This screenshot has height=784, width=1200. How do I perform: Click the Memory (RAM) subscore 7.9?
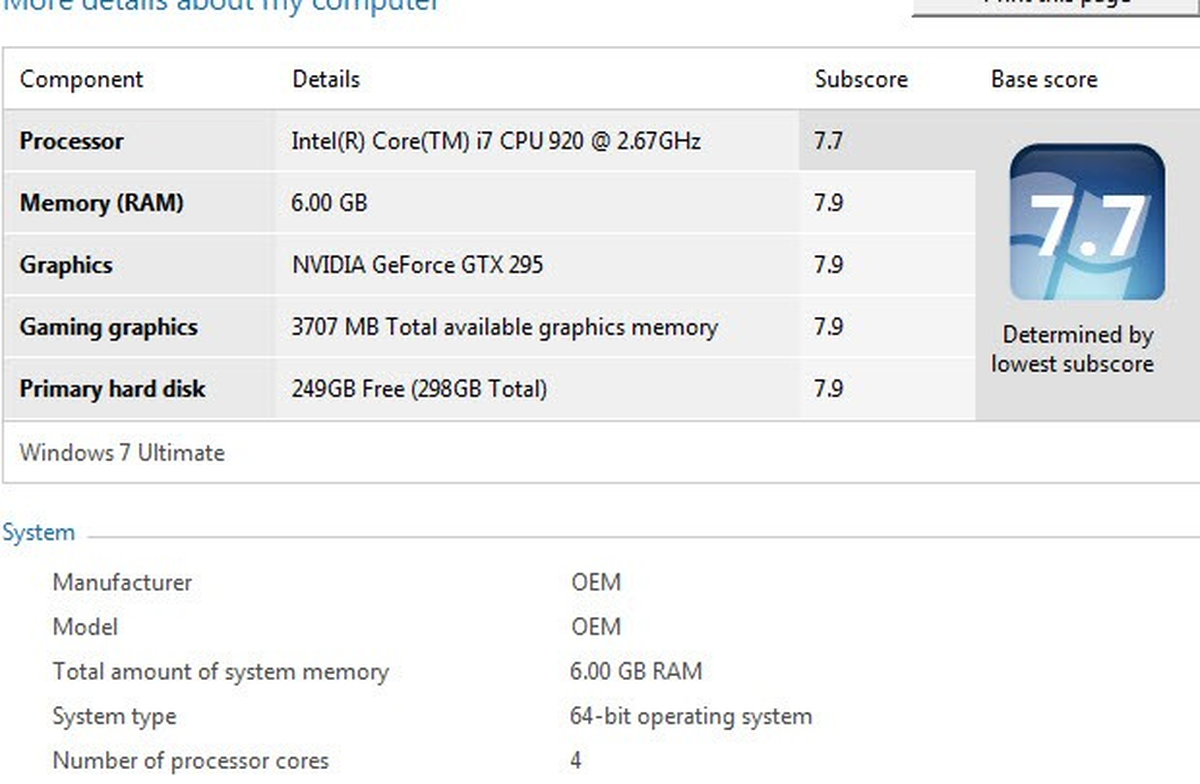click(828, 203)
